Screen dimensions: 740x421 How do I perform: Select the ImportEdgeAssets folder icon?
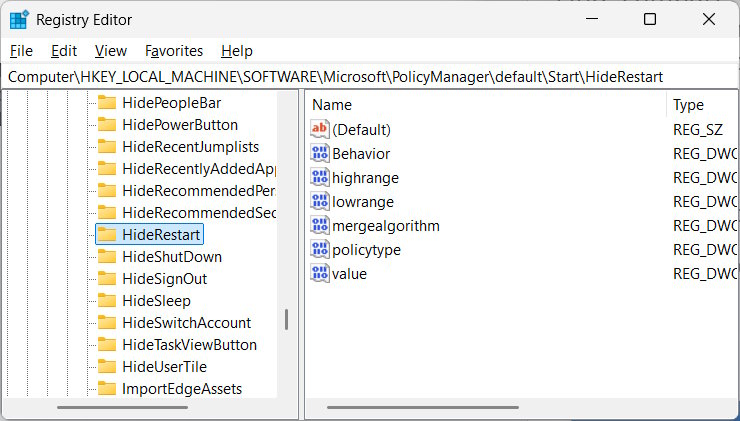pyautogui.click(x=107, y=389)
